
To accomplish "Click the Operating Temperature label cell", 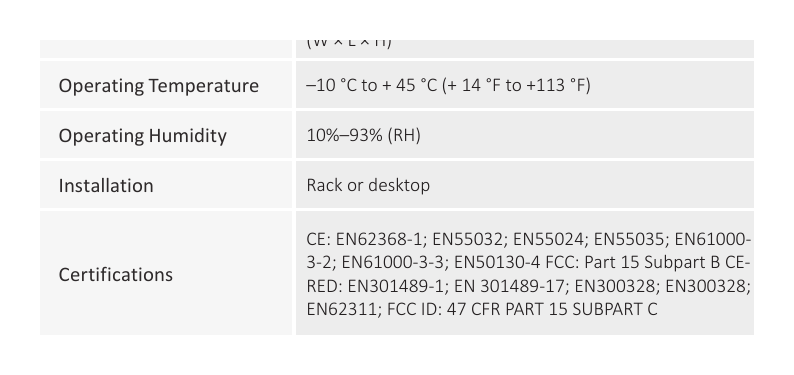I will tap(166, 85).
